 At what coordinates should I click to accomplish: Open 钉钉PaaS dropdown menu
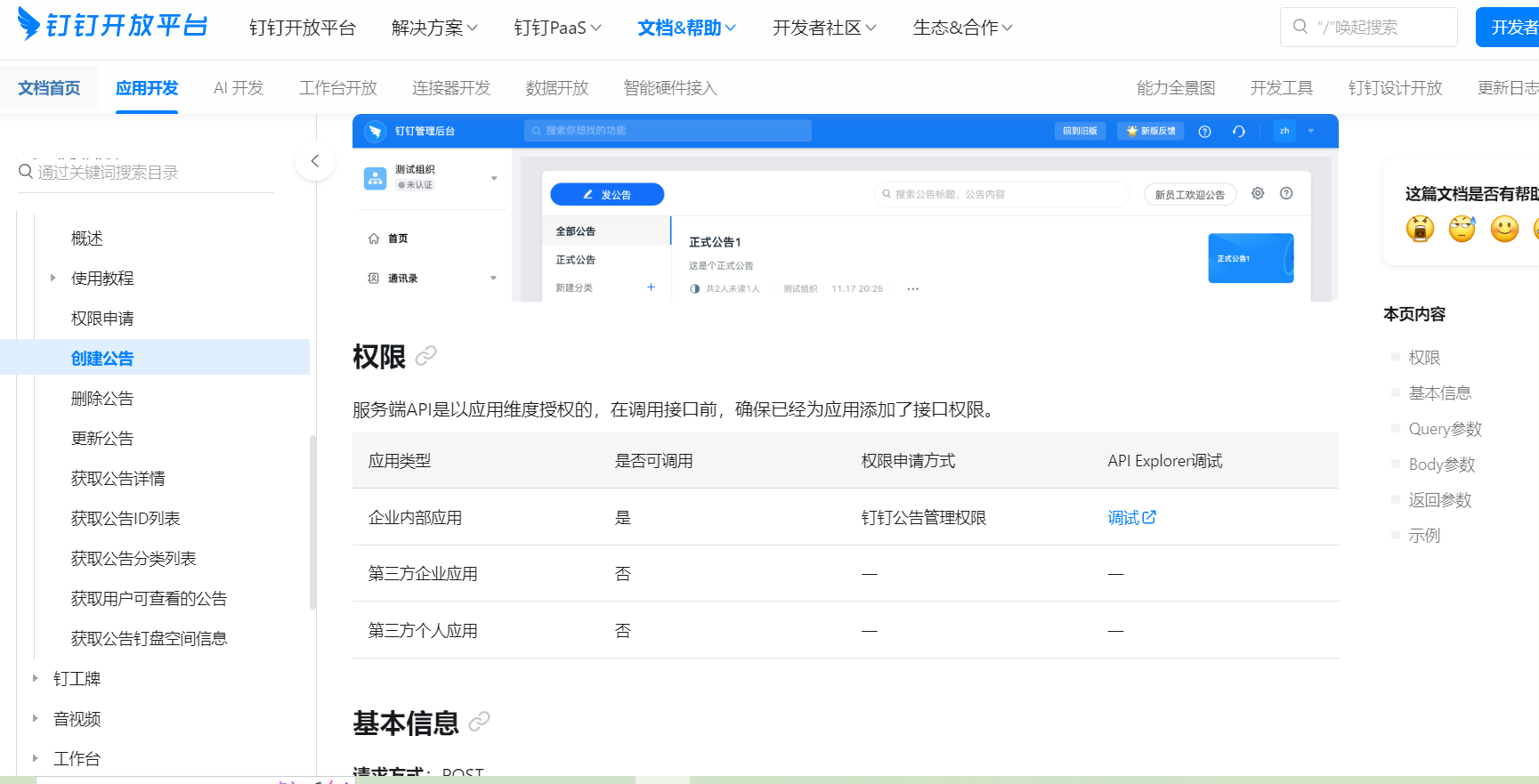(557, 28)
